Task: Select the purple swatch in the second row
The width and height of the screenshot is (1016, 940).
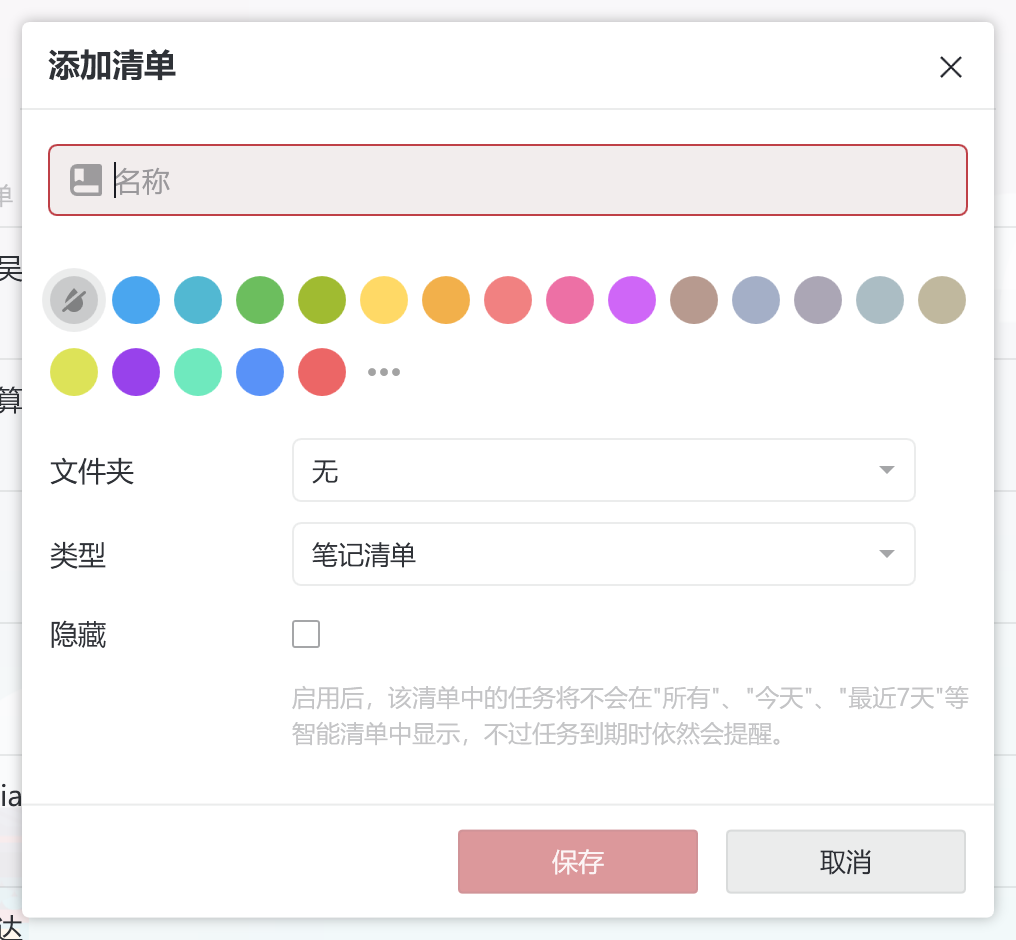Action: pos(136,372)
